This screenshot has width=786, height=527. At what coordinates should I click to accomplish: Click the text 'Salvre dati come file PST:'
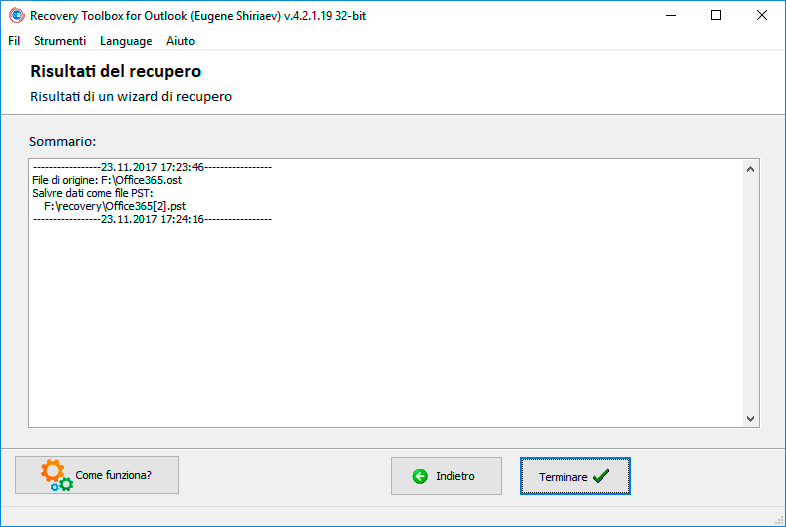(x=93, y=193)
